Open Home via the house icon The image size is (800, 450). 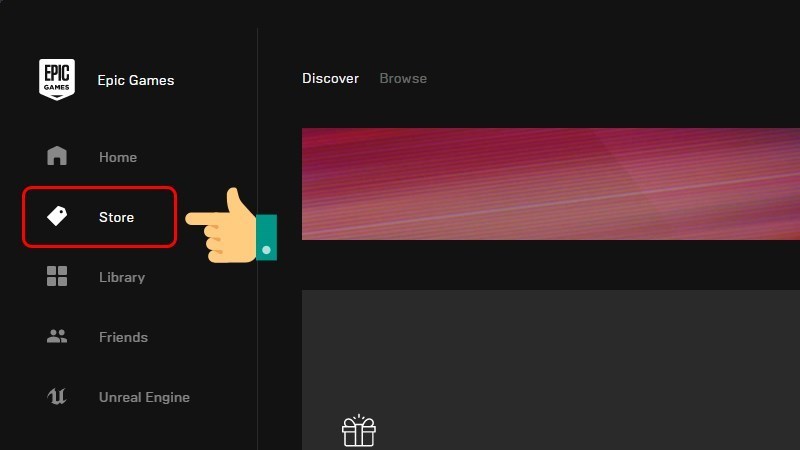57,156
